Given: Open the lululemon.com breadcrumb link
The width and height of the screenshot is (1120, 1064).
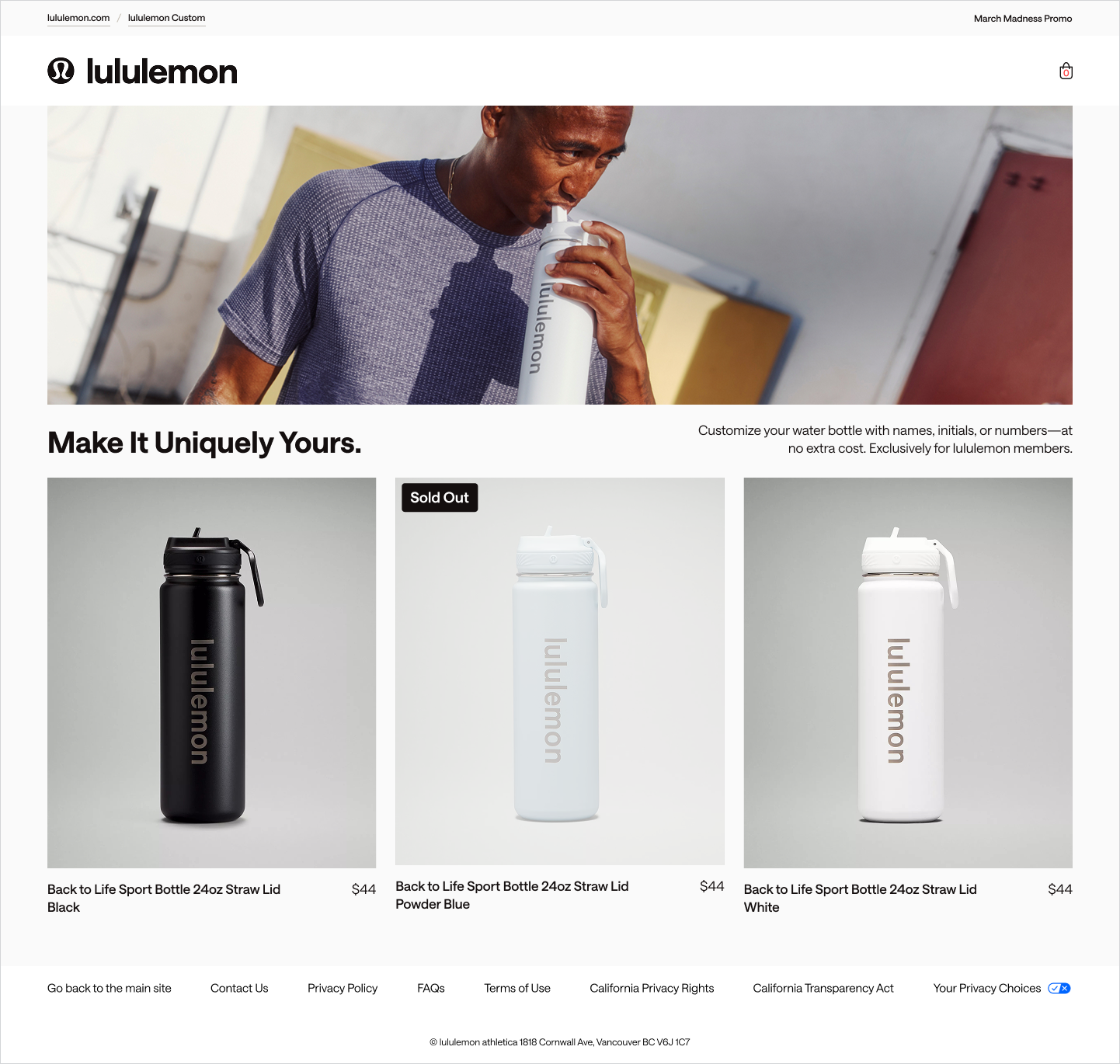Looking at the screenshot, I should [x=78, y=18].
